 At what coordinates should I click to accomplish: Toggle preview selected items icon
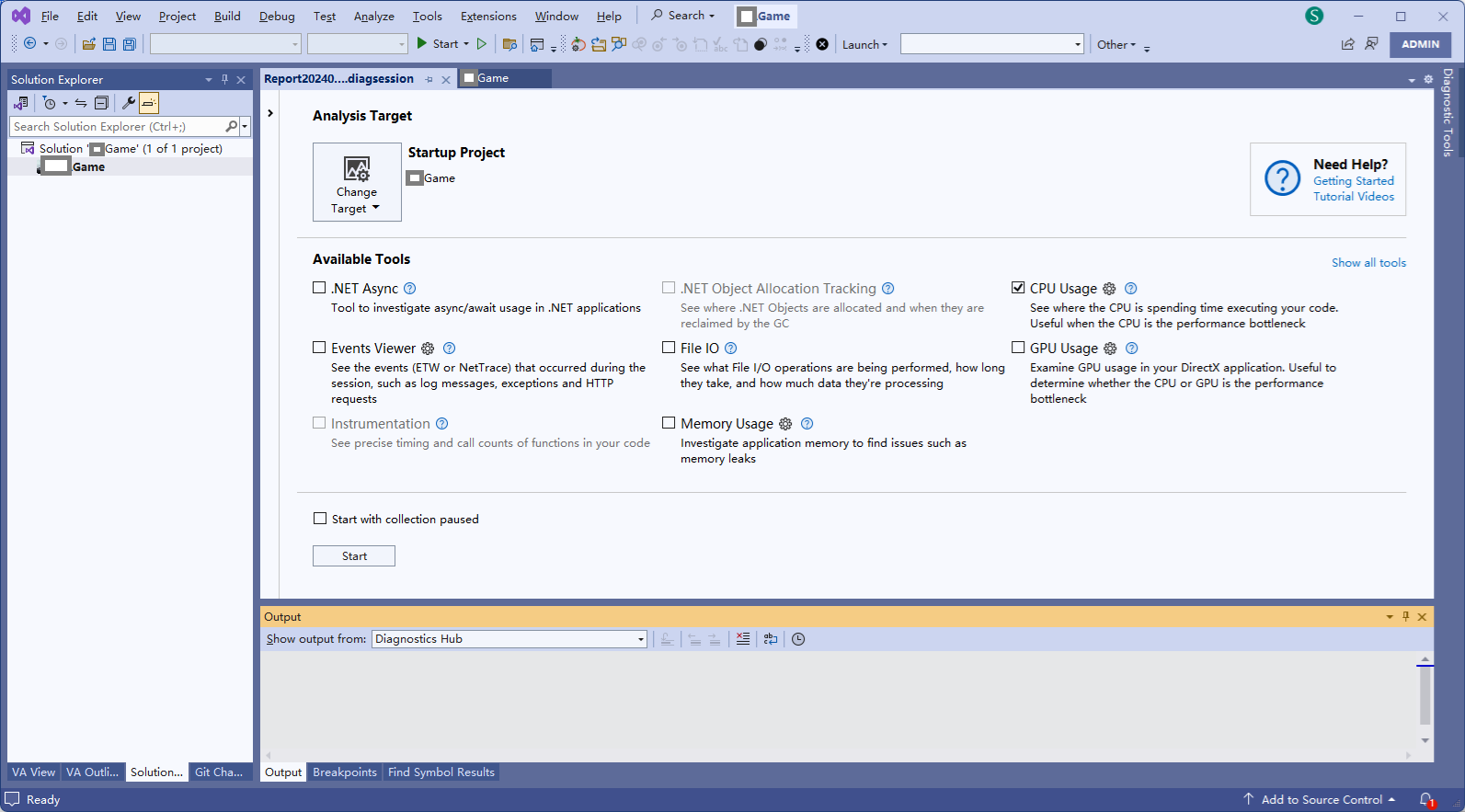pos(149,103)
